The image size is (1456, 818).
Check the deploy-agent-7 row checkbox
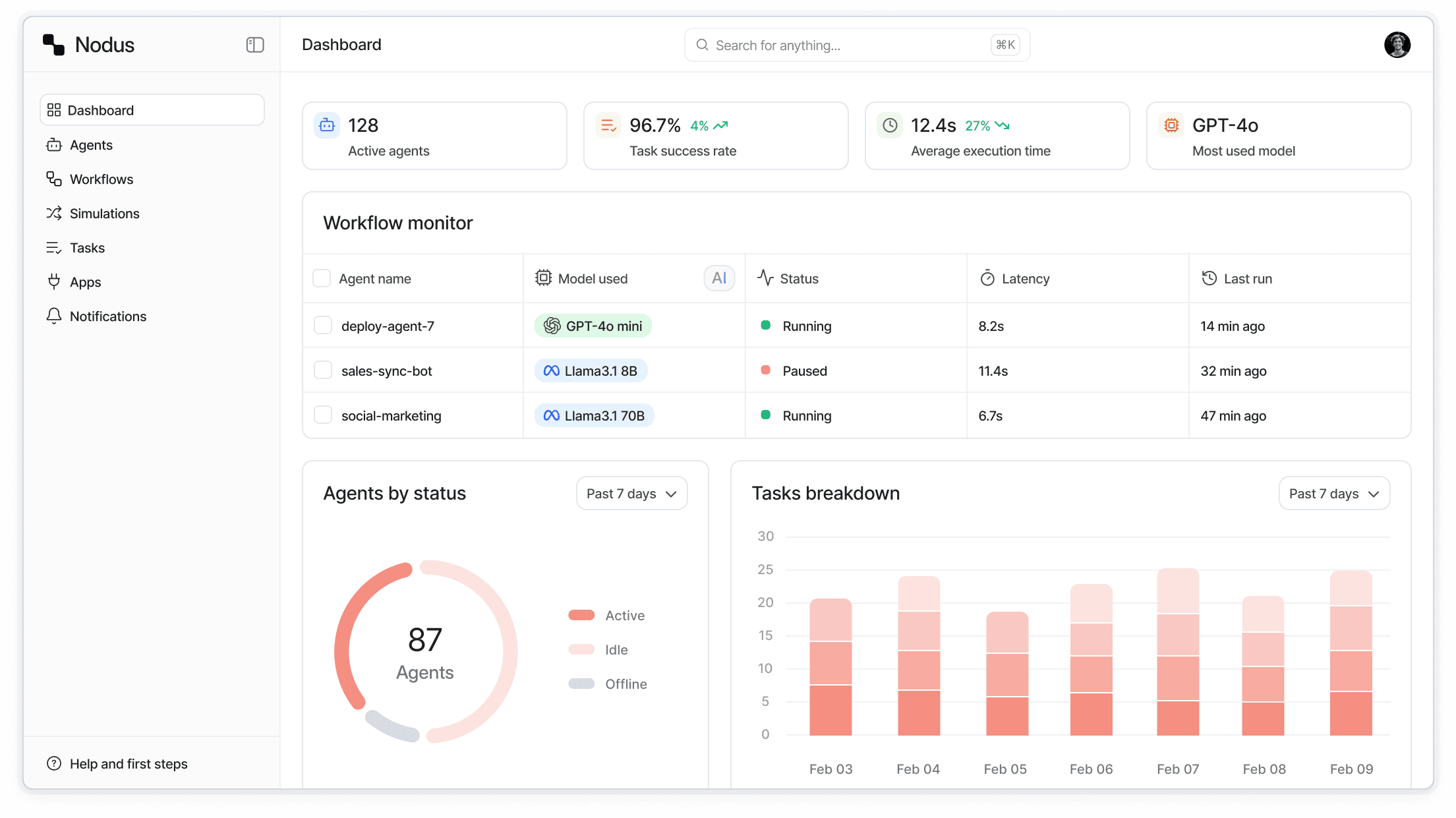[322, 325]
